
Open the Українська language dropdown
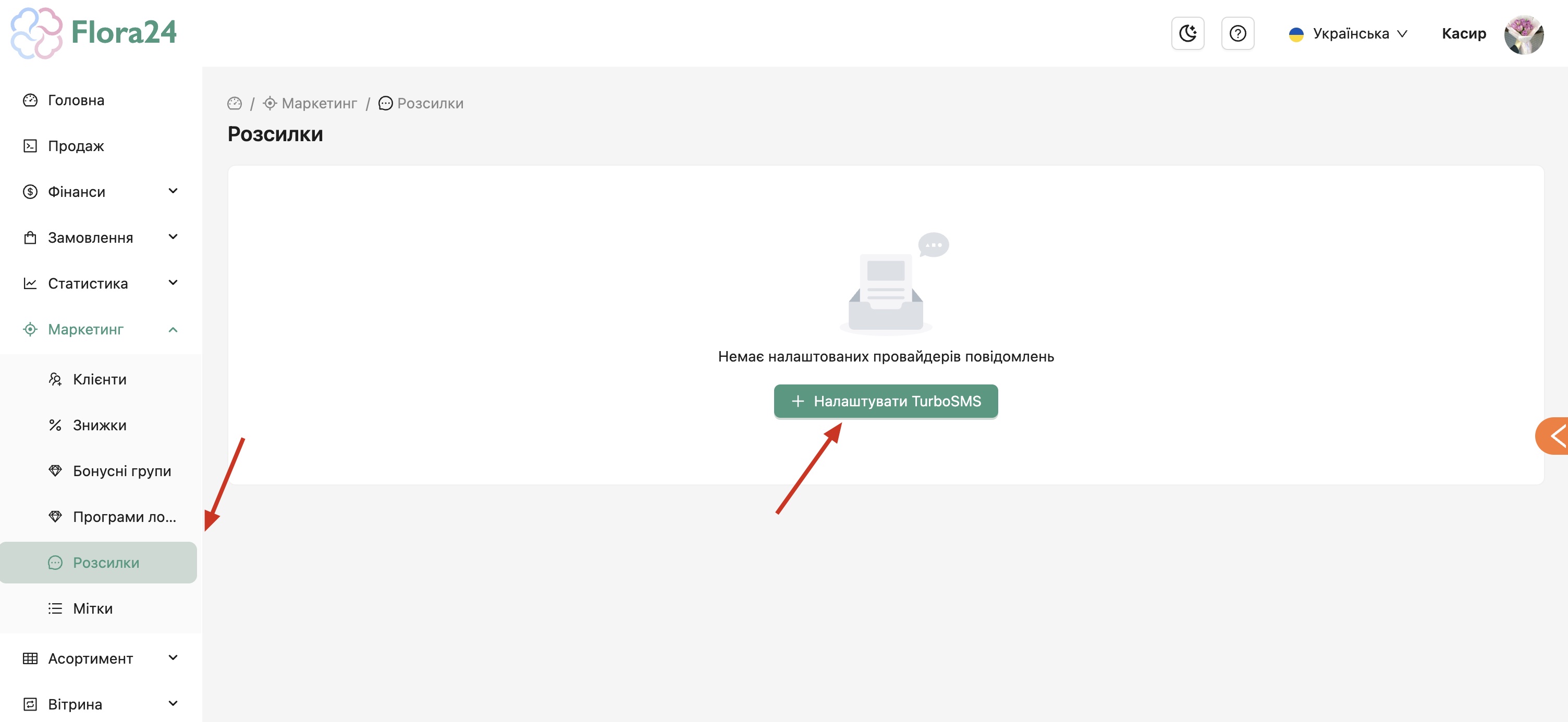tap(1347, 33)
